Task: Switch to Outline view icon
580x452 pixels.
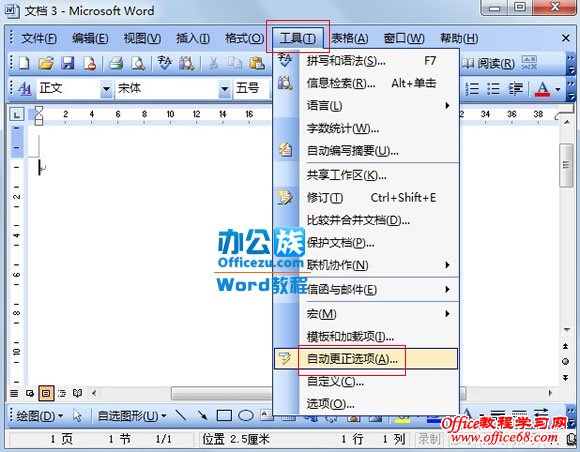Action: pyautogui.click(x=62, y=393)
